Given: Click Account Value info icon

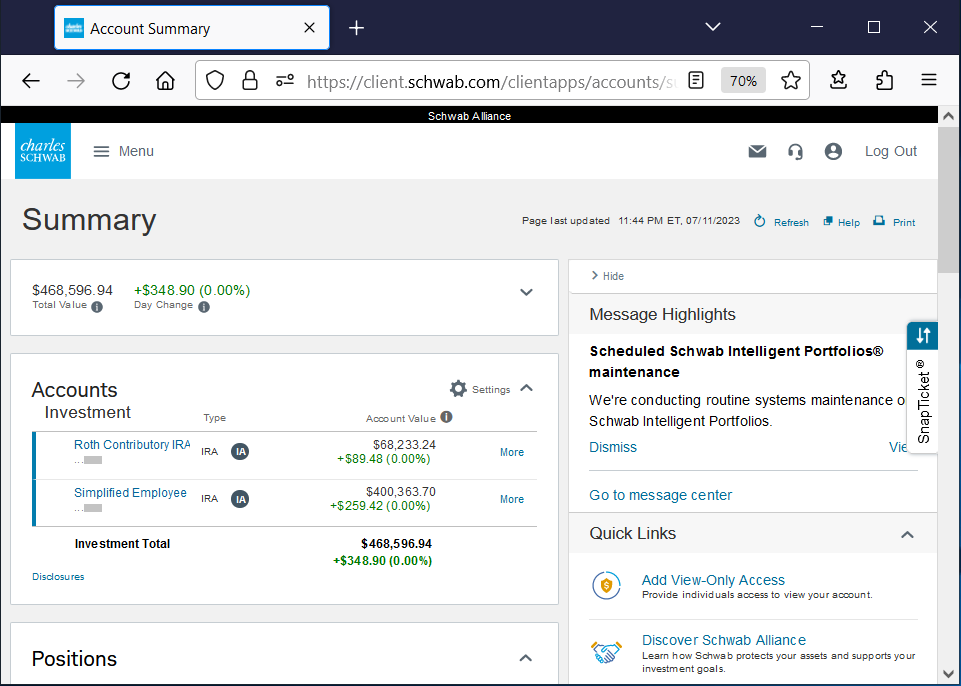Looking at the screenshot, I should (447, 417).
